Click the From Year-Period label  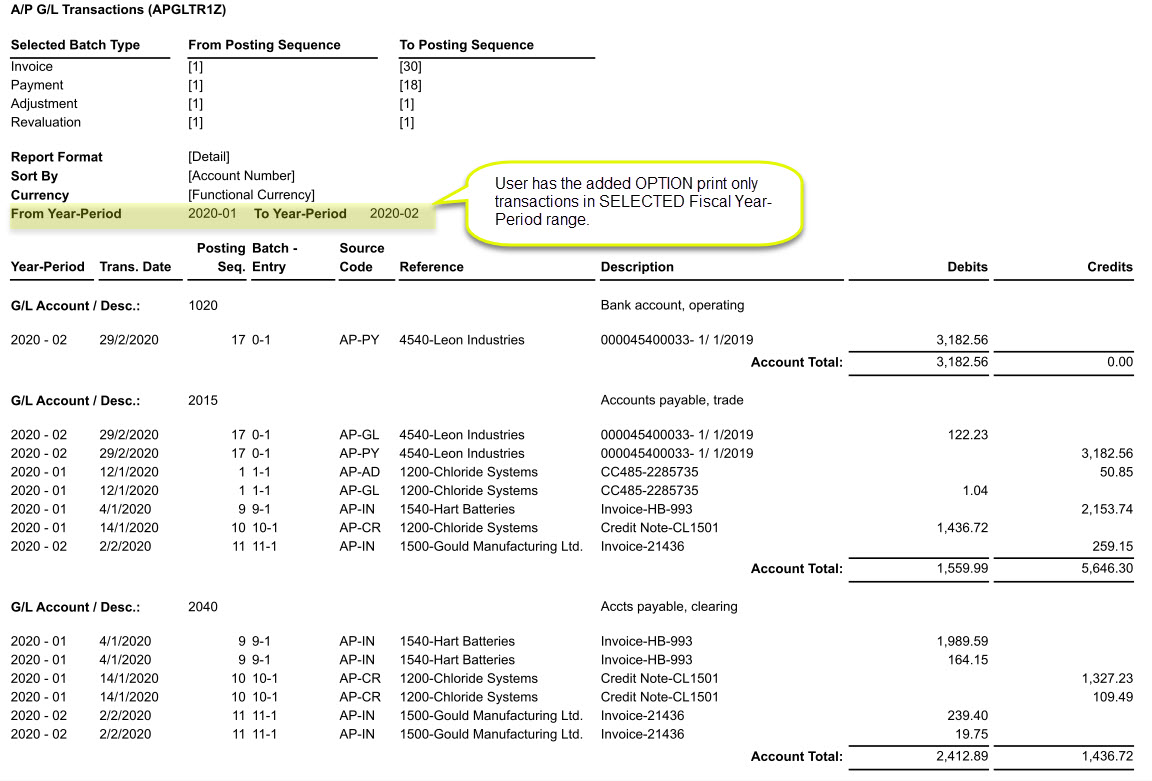tap(66, 214)
